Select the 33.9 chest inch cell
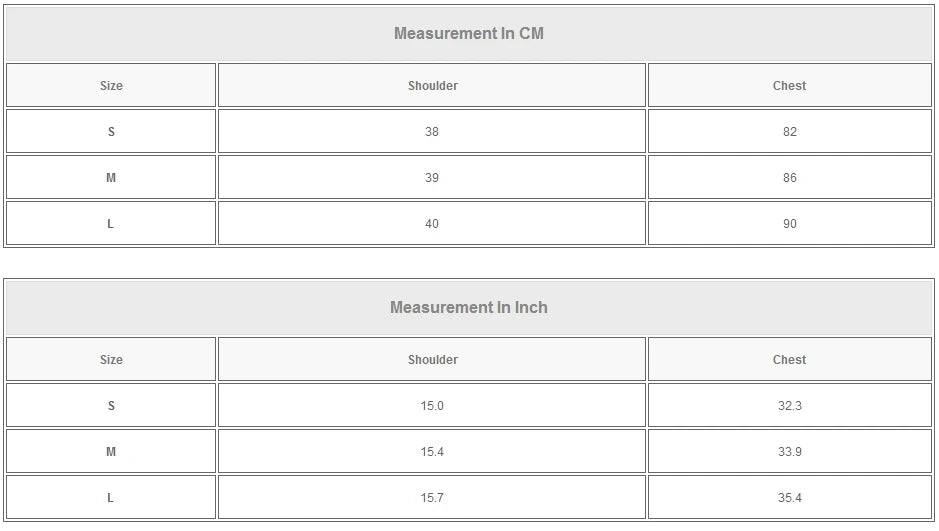 tap(789, 452)
